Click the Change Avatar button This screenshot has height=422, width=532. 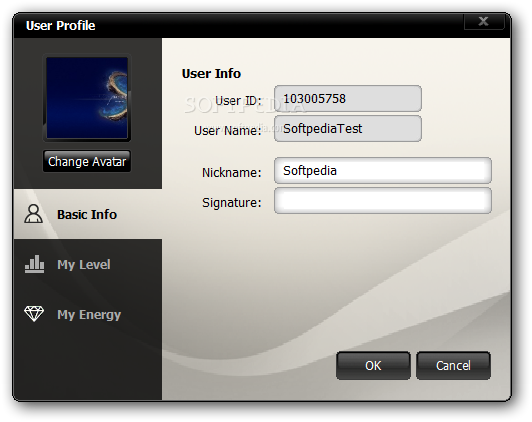87,161
